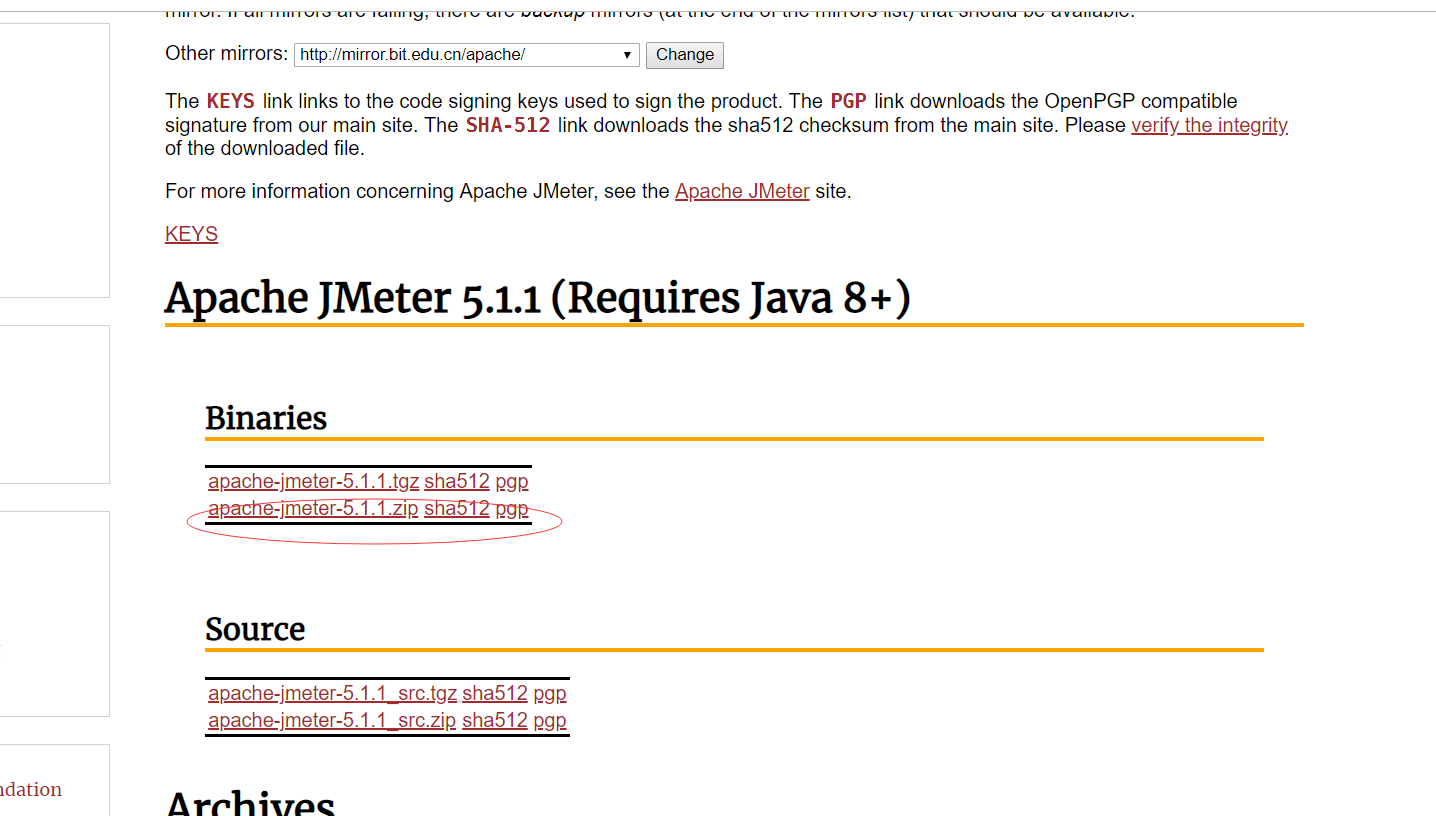Viewport: 1436px width, 816px height.
Task: Open sha512 link for apache-jmeter-5.1.1.zip
Action: pyautogui.click(x=457, y=508)
